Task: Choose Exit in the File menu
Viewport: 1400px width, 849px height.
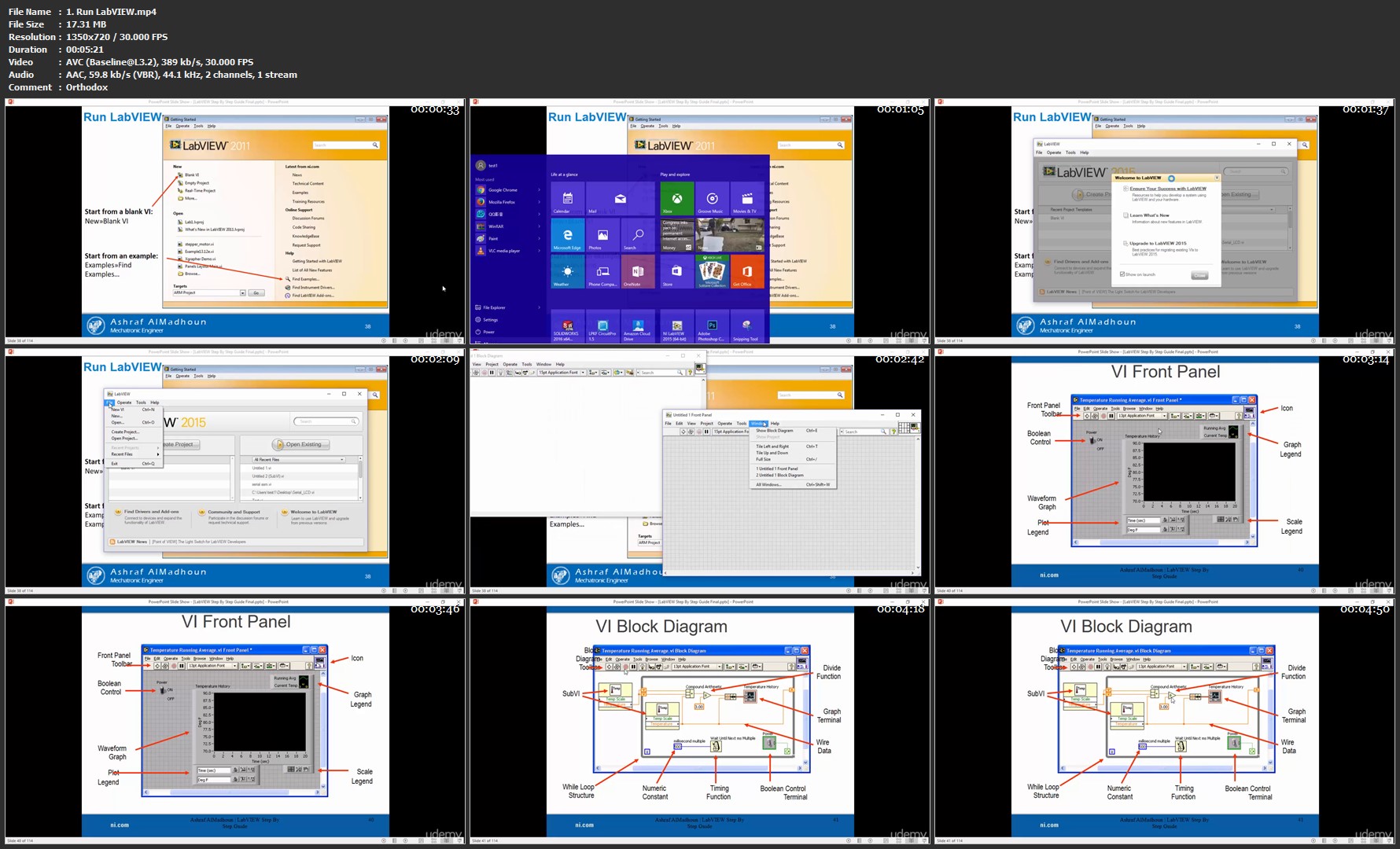Action: pos(134,464)
